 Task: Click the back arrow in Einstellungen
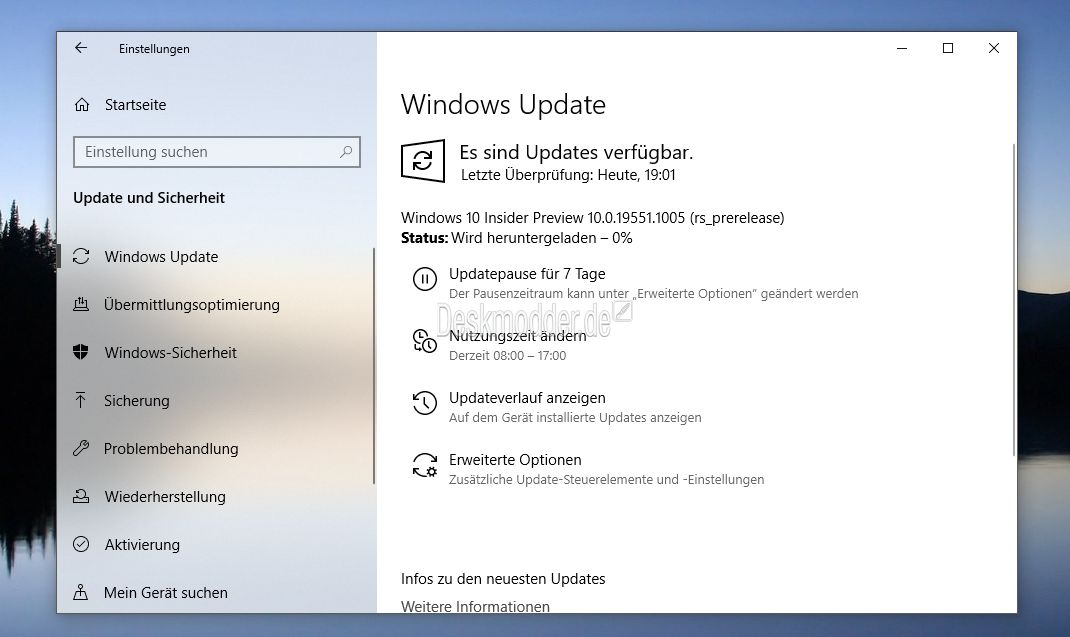[81, 48]
